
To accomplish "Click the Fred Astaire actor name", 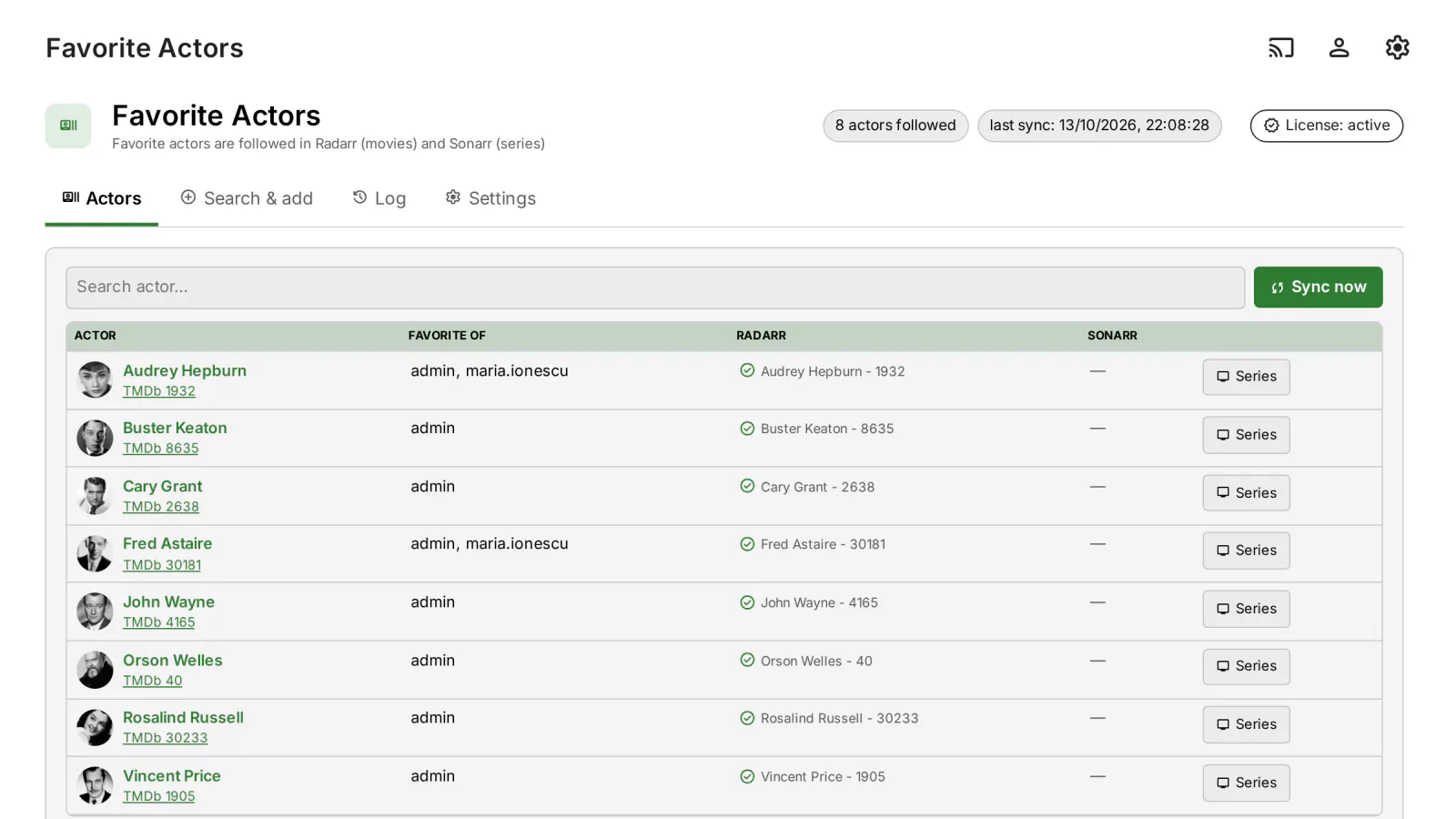I will tap(167, 543).
